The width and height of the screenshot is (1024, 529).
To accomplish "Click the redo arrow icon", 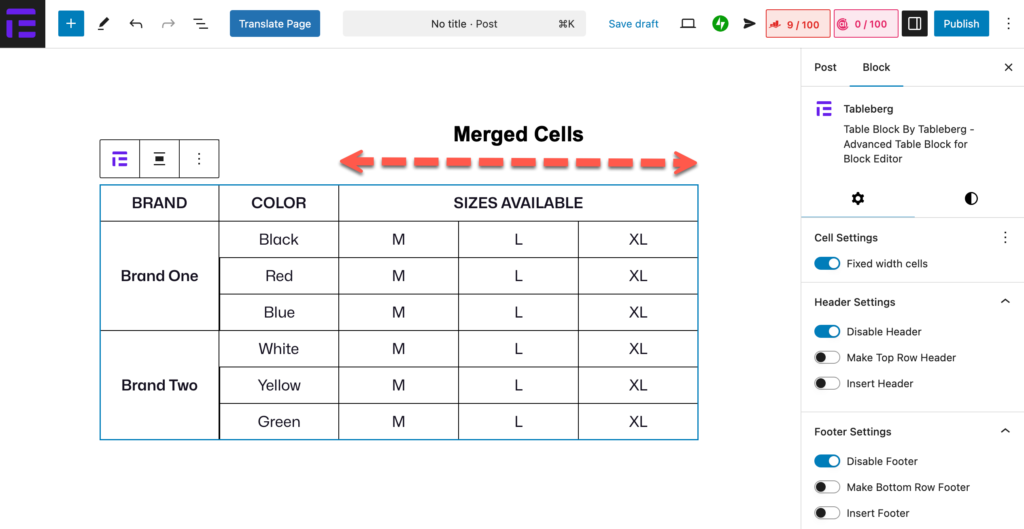I will click(168, 24).
